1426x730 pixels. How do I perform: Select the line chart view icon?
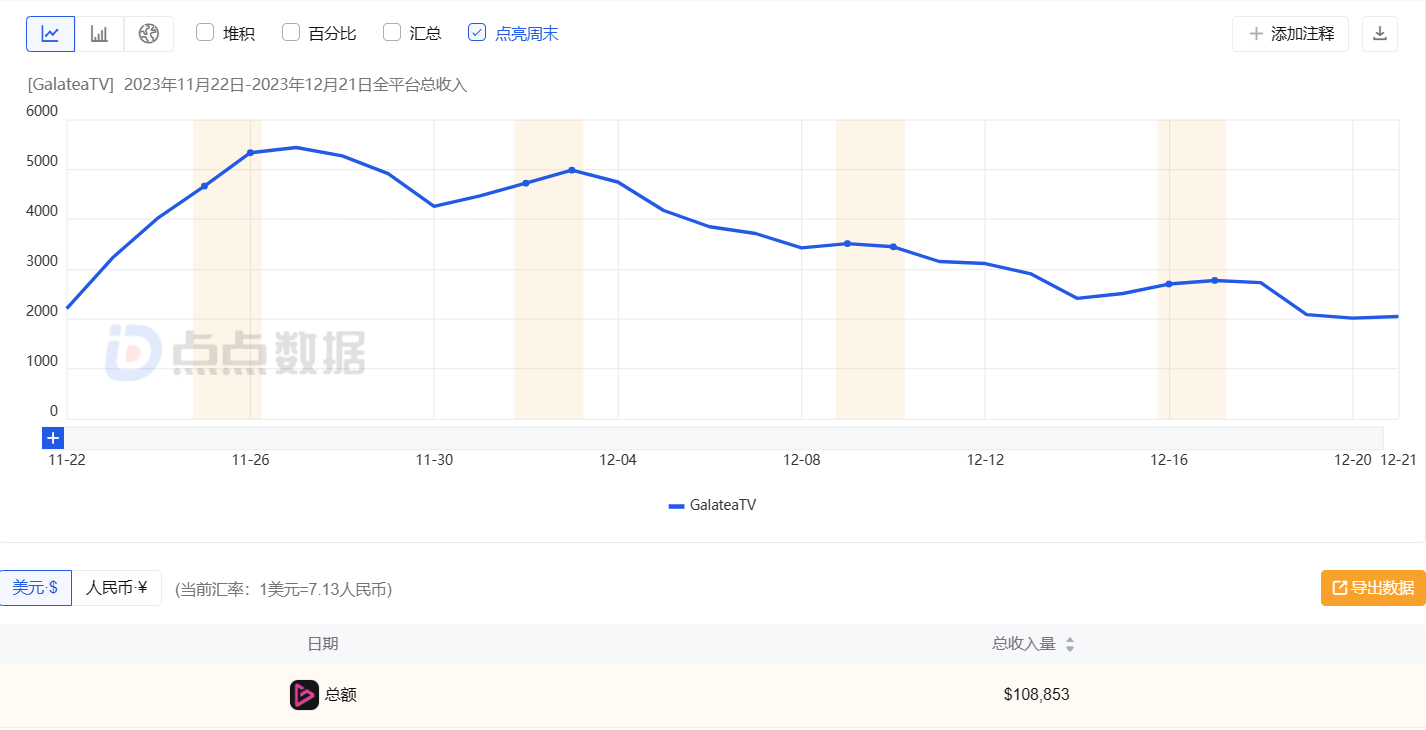tap(50, 34)
